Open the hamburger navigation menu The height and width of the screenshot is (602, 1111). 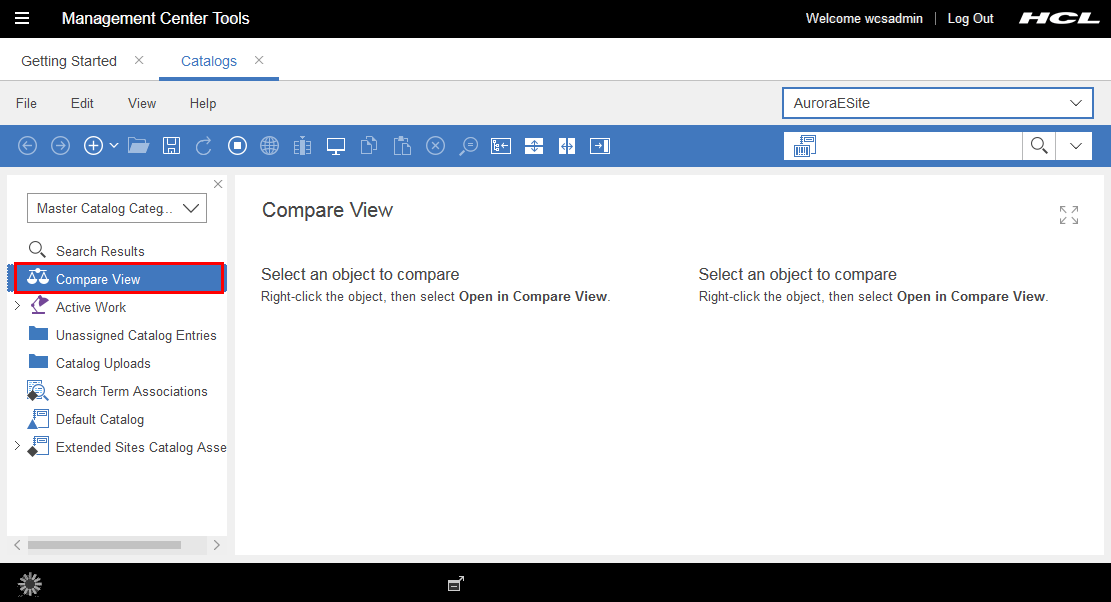[x=22, y=18]
